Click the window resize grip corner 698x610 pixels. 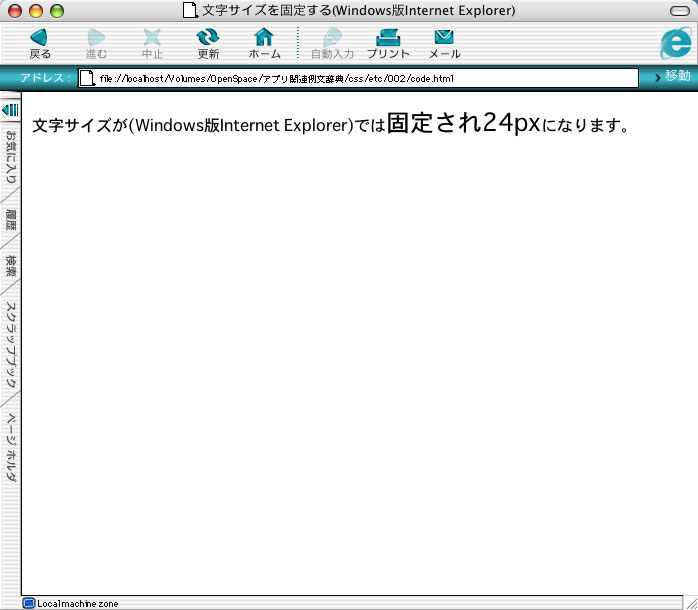[x=690, y=603]
